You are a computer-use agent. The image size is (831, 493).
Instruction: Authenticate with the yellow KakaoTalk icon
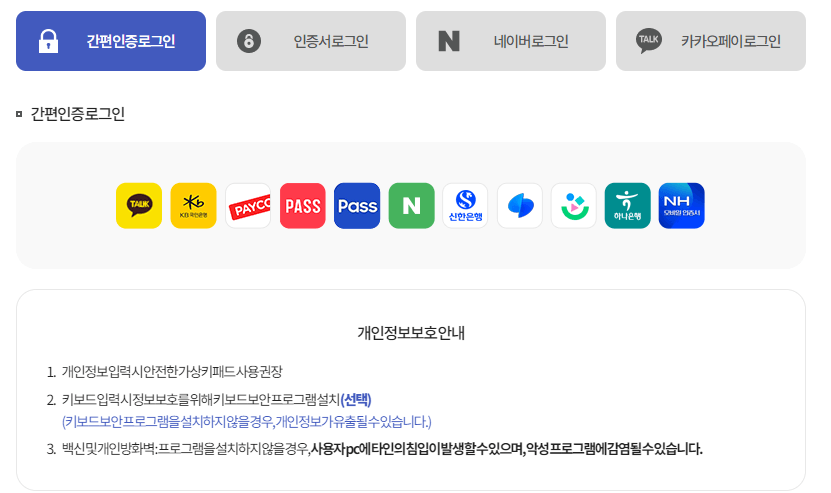[x=139, y=206]
